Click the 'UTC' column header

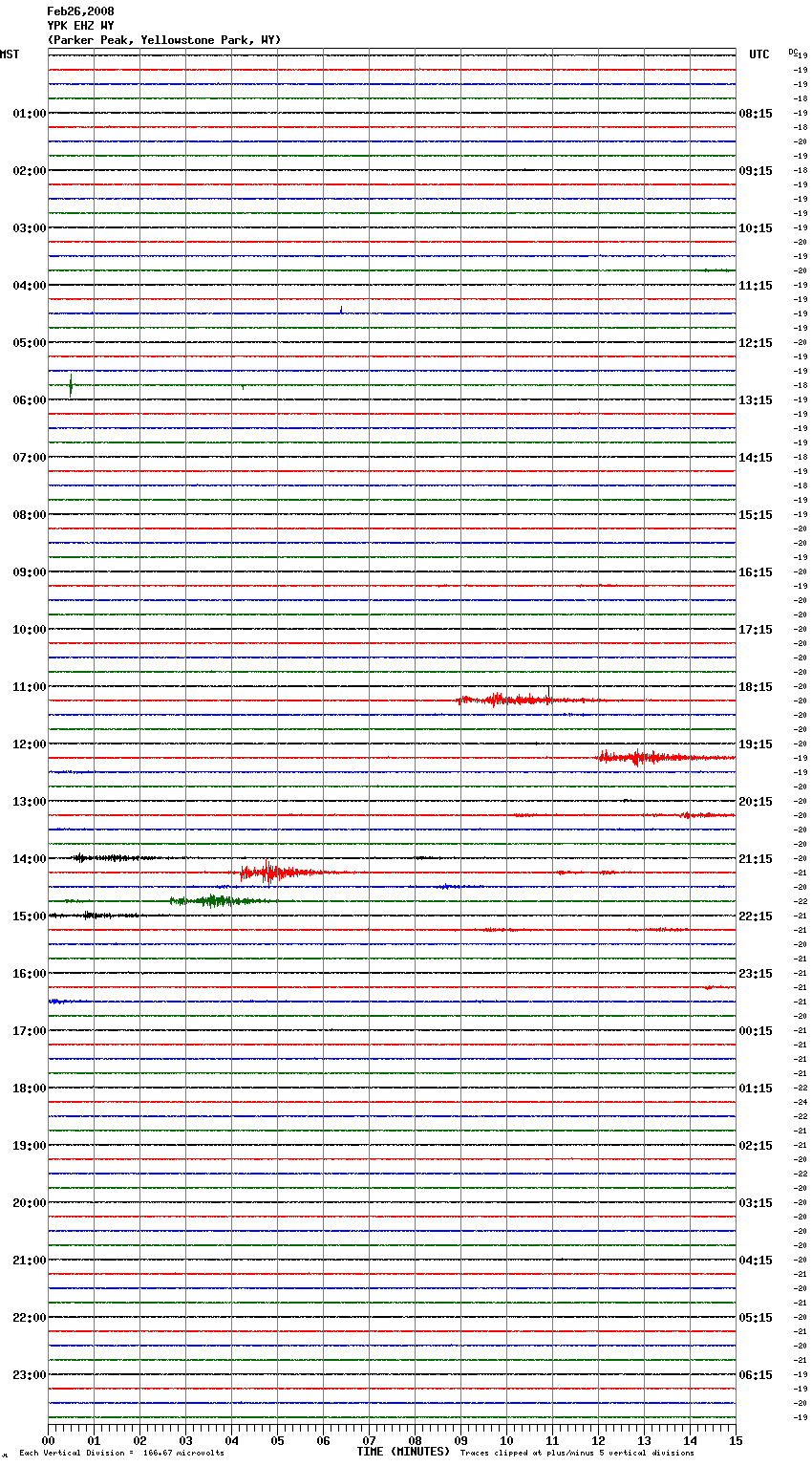(759, 54)
